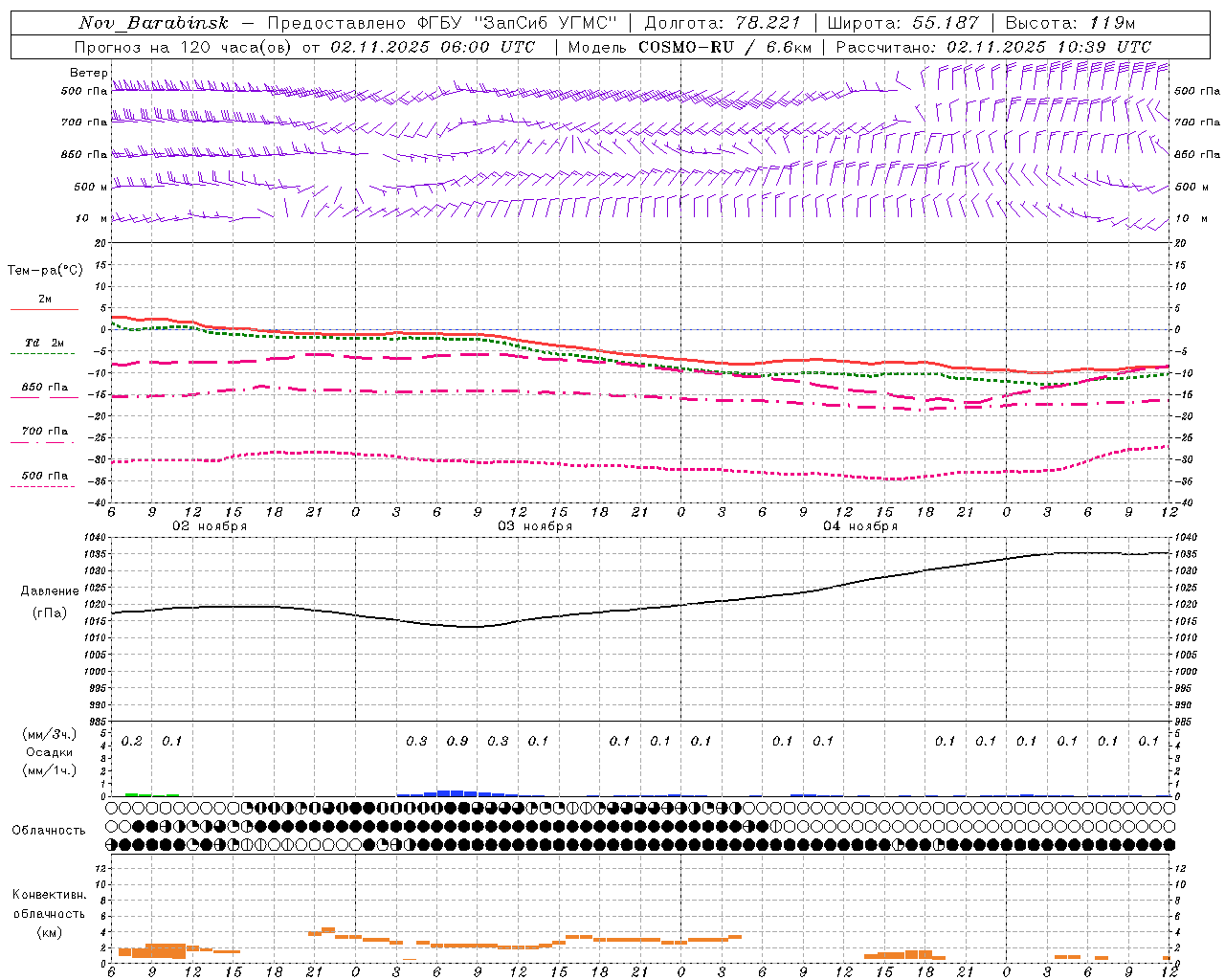This screenshot has height=980, width=1225.
Task: Click the (км) unit under convective cloud label
Action: tap(49, 932)
